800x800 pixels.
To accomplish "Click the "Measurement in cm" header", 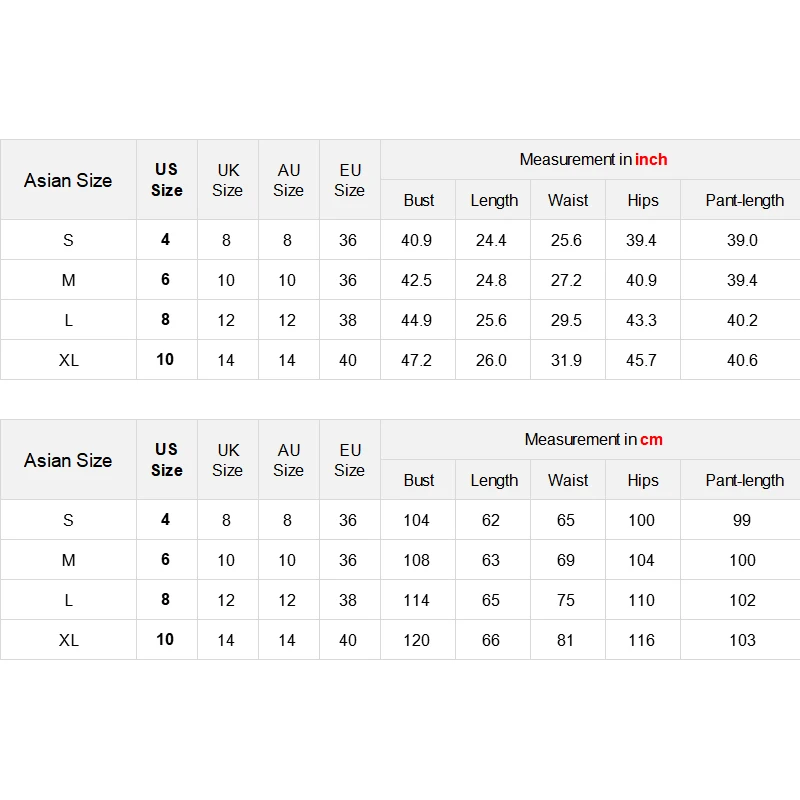I will (593, 440).
